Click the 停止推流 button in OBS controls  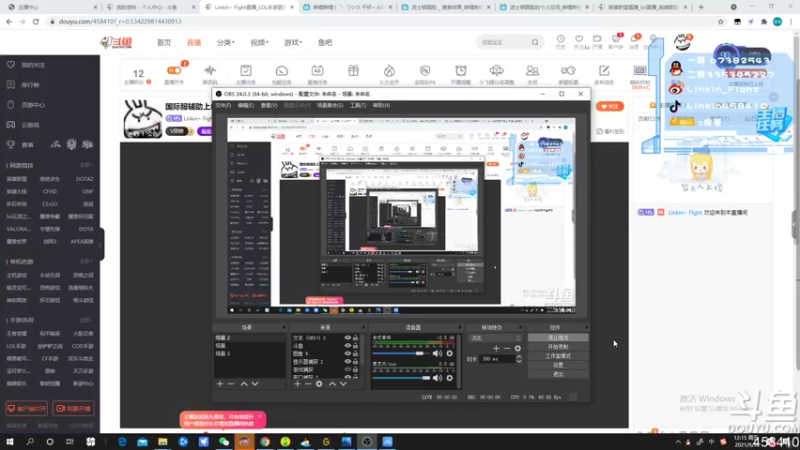(558, 338)
